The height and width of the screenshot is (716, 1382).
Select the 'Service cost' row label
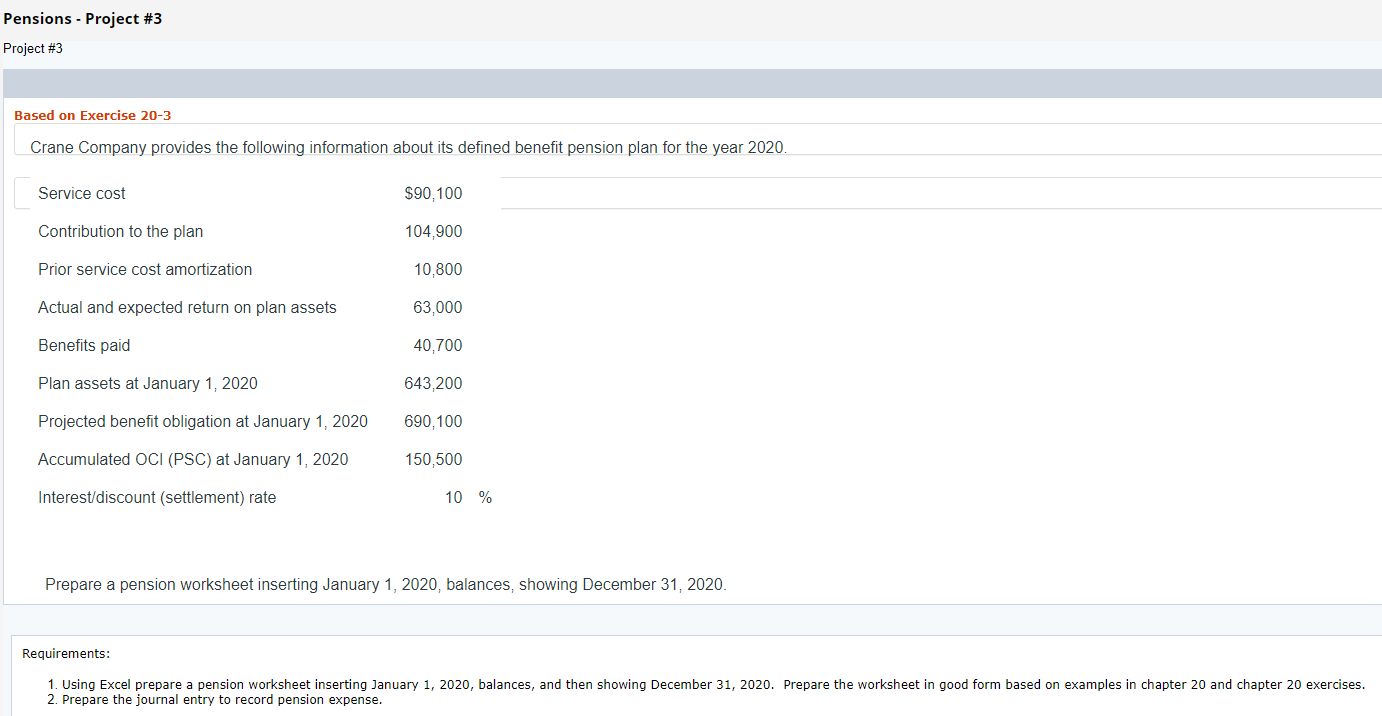(x=82, y=193)
